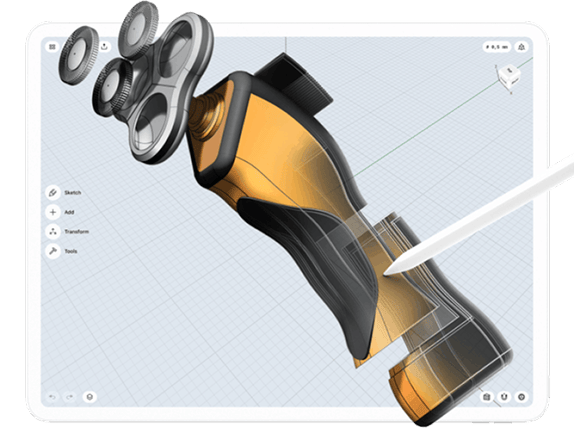Screen dimensions: 574x428
Task: Select the Transform tool icon
Action: 53,232
